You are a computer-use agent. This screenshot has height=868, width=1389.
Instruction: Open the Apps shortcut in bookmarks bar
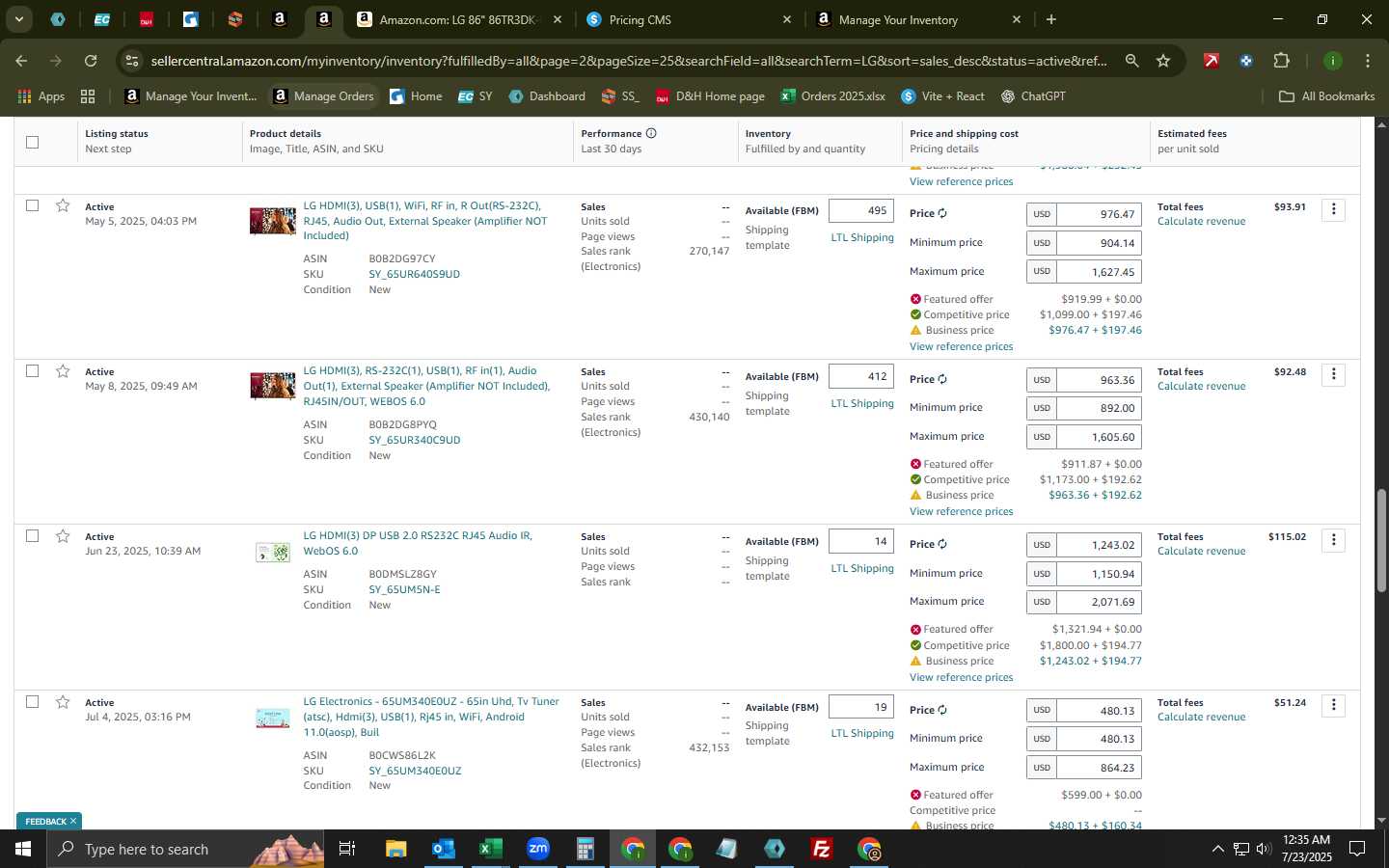[41, 96]
